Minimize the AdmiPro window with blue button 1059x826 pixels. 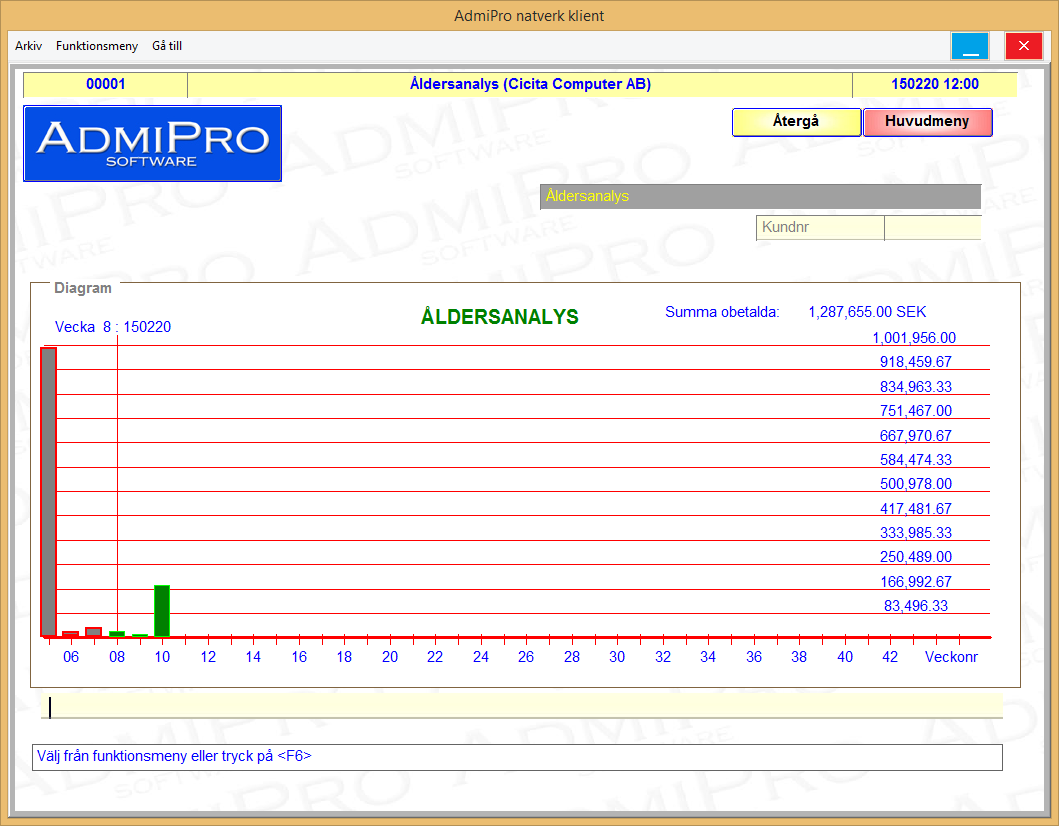point(969,46)
